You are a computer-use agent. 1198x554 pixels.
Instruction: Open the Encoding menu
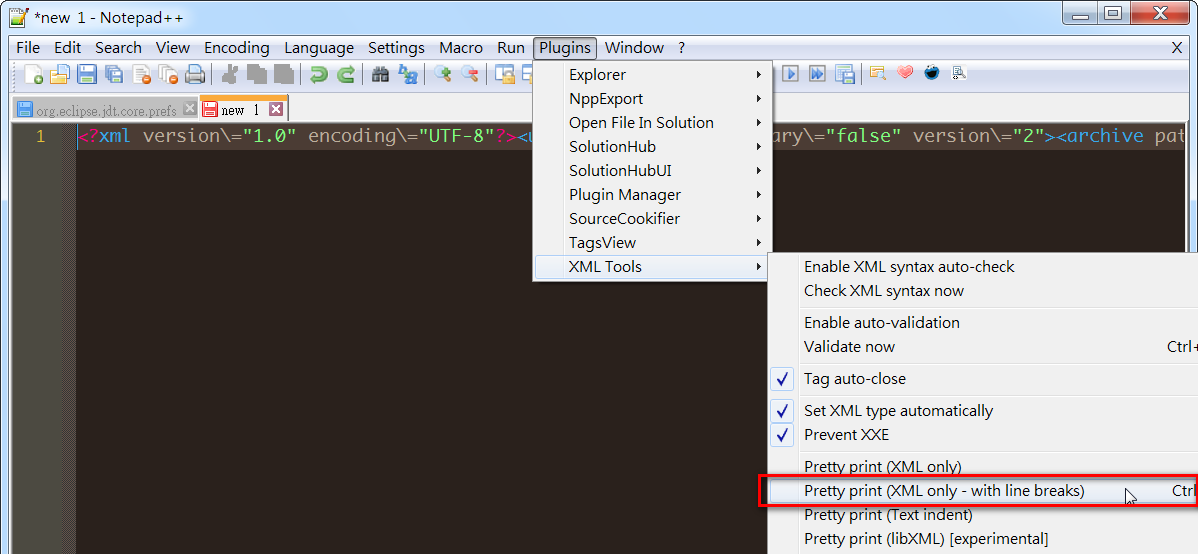click(x=237, y=48)
